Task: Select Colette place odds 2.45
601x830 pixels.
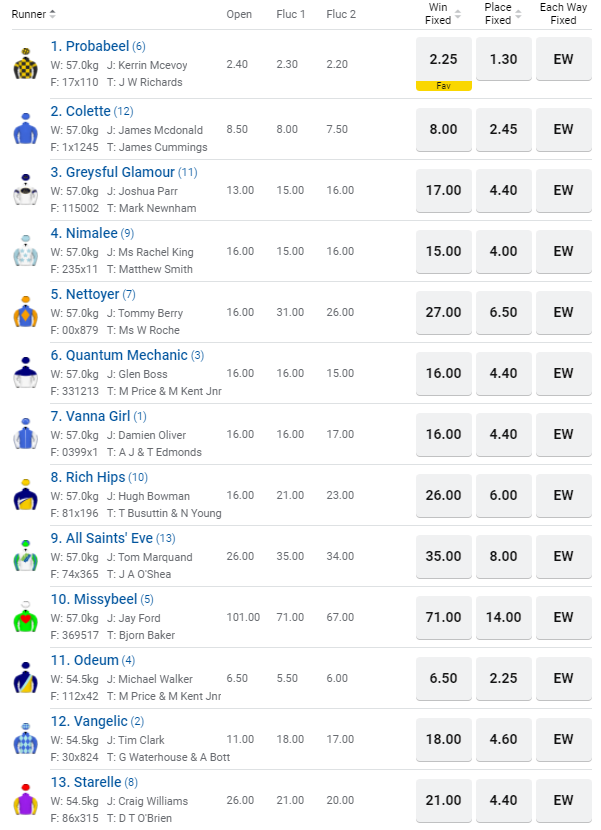Action: 503,129
